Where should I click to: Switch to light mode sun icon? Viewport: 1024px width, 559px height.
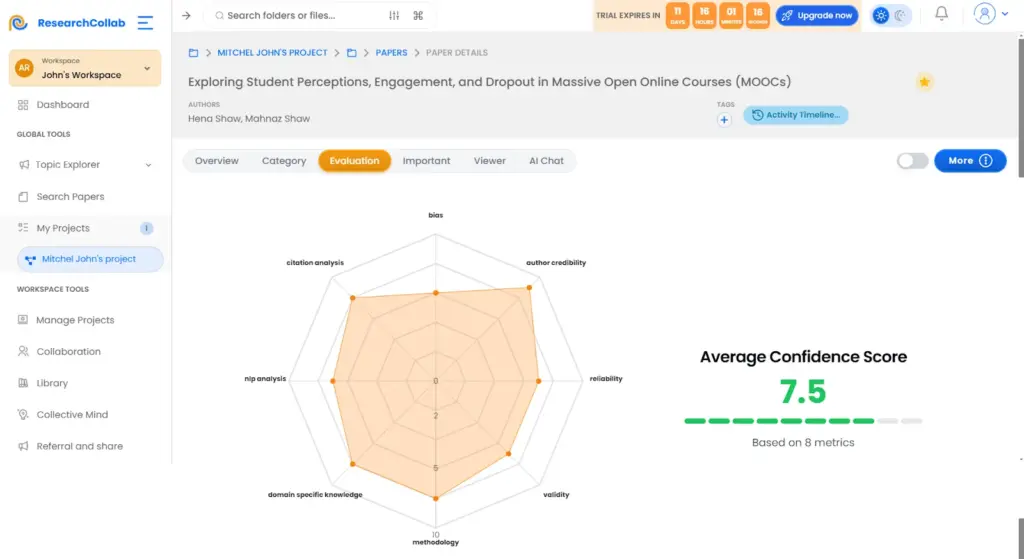tap(881, 16)
